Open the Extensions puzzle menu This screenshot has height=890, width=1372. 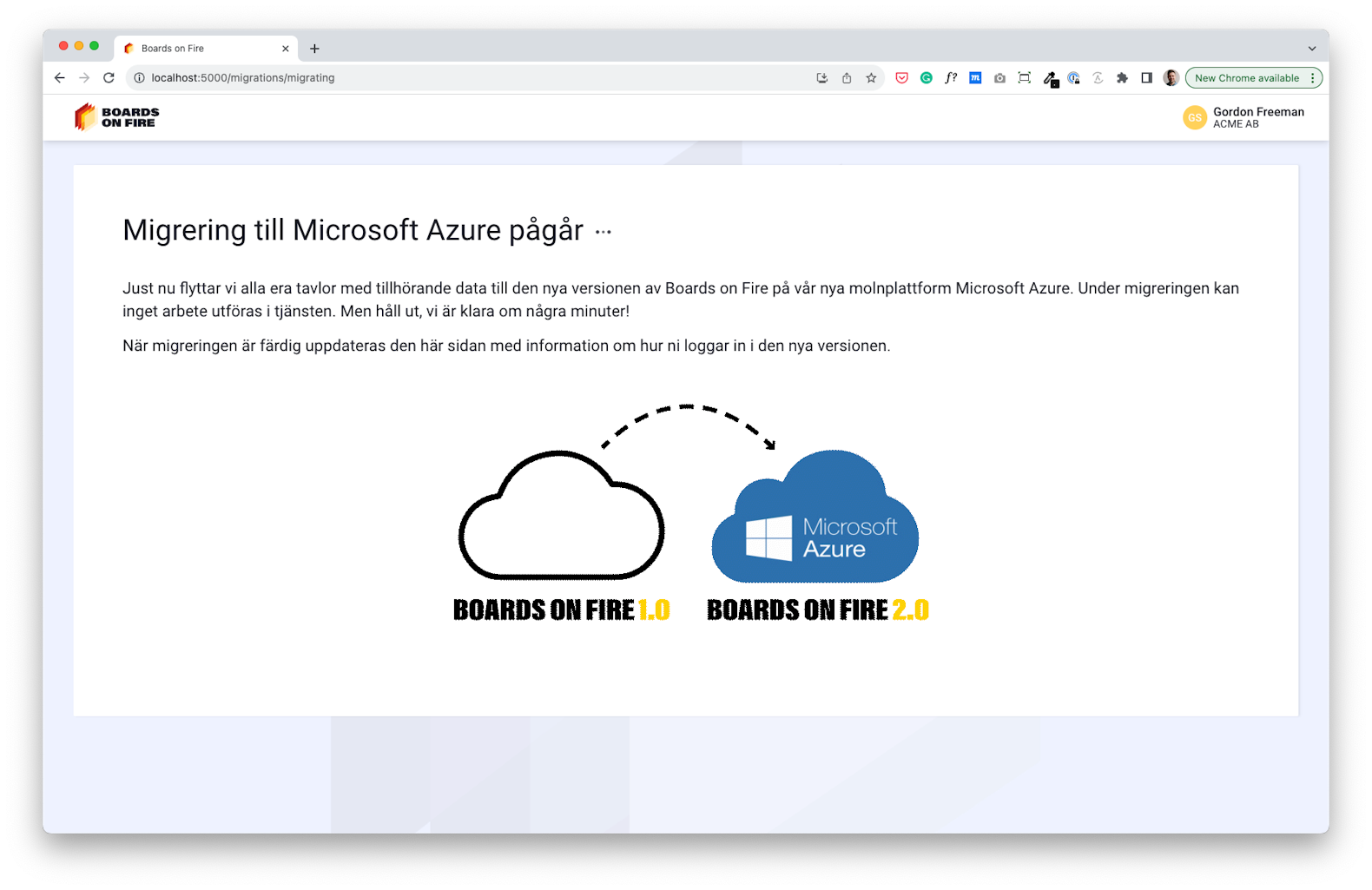pos(1122,78)
